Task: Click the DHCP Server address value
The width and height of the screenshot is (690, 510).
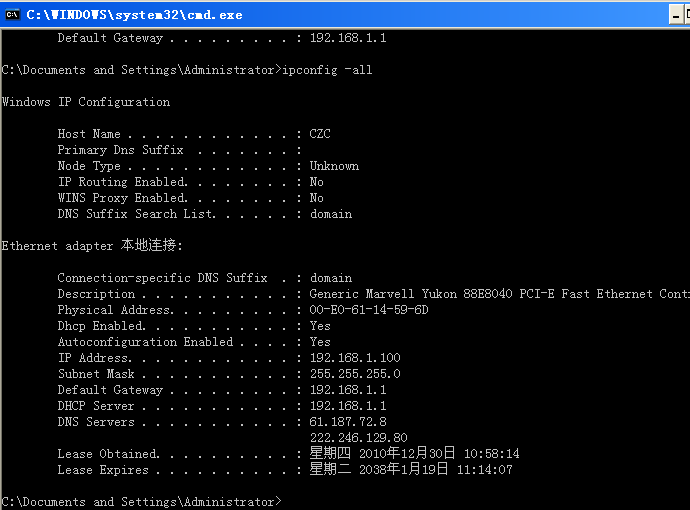Action: click(348, 406)
